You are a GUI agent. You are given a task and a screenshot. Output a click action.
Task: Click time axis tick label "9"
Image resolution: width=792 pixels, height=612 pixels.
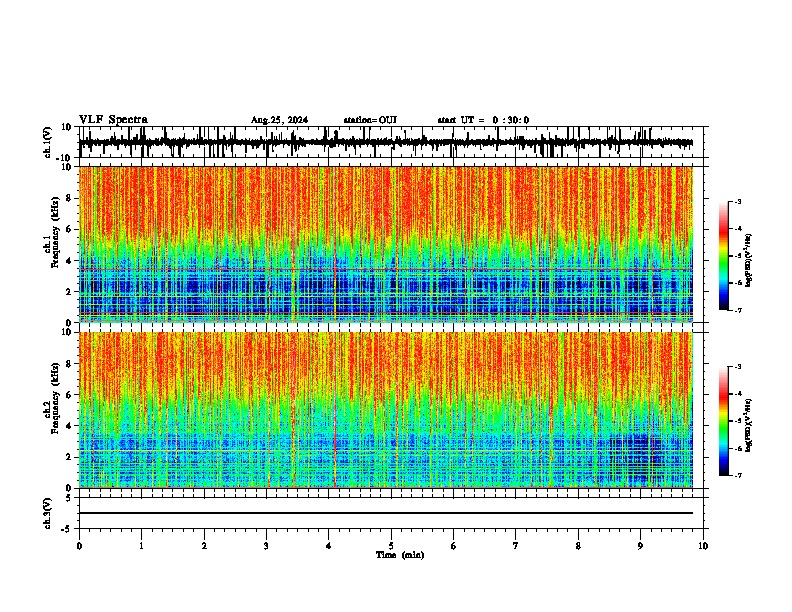point(640,546)
